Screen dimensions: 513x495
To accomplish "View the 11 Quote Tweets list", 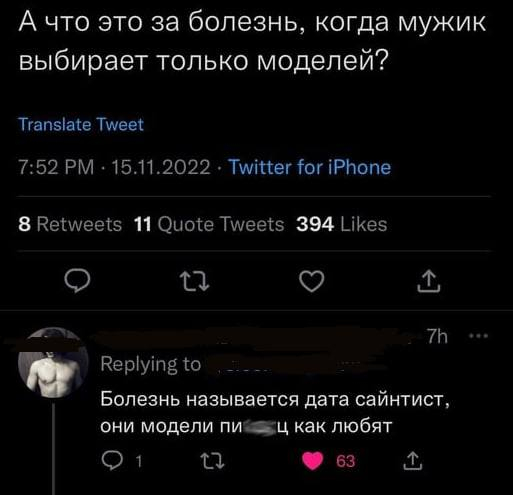I will point(209,224).
